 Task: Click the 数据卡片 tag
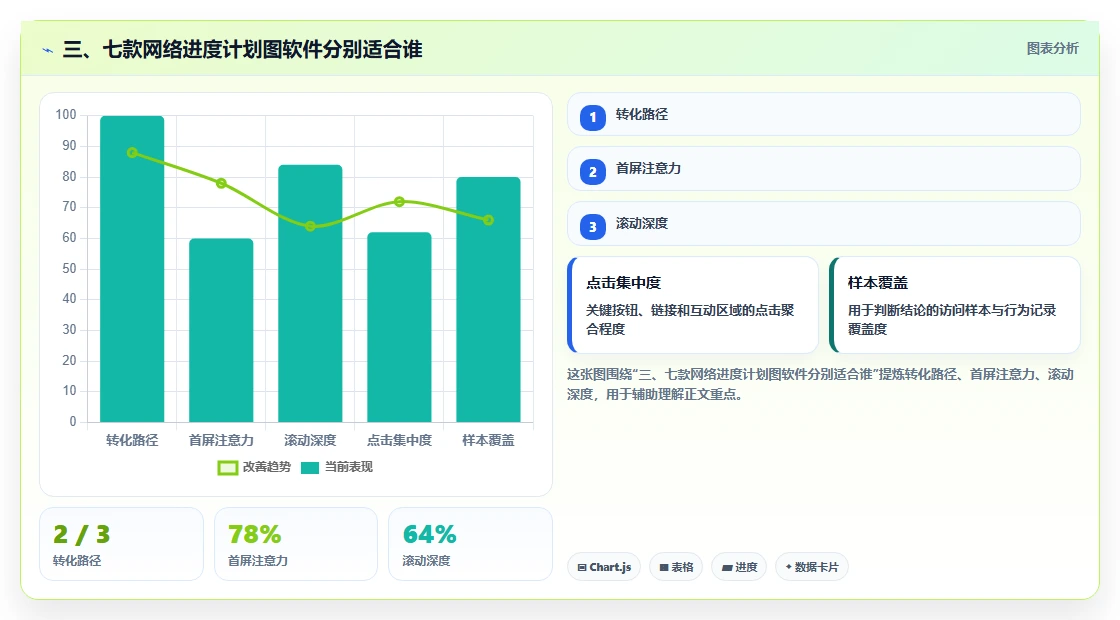(811, 567)
